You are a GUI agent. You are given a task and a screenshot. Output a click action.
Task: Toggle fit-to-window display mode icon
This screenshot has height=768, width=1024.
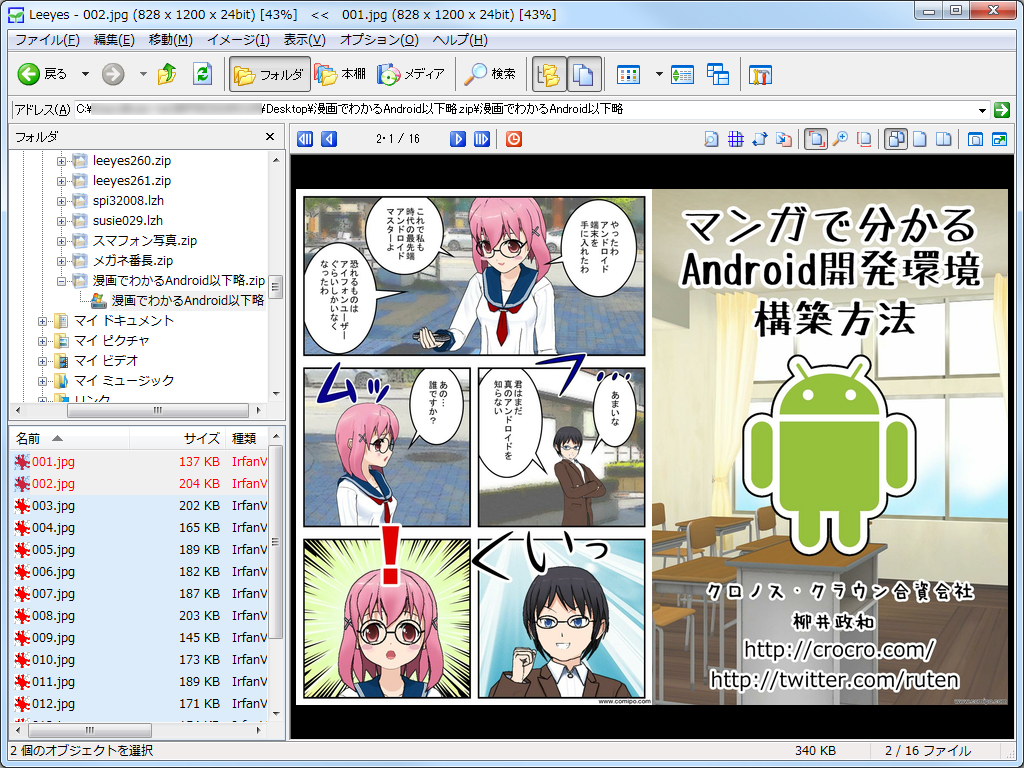tap(815, 139)
